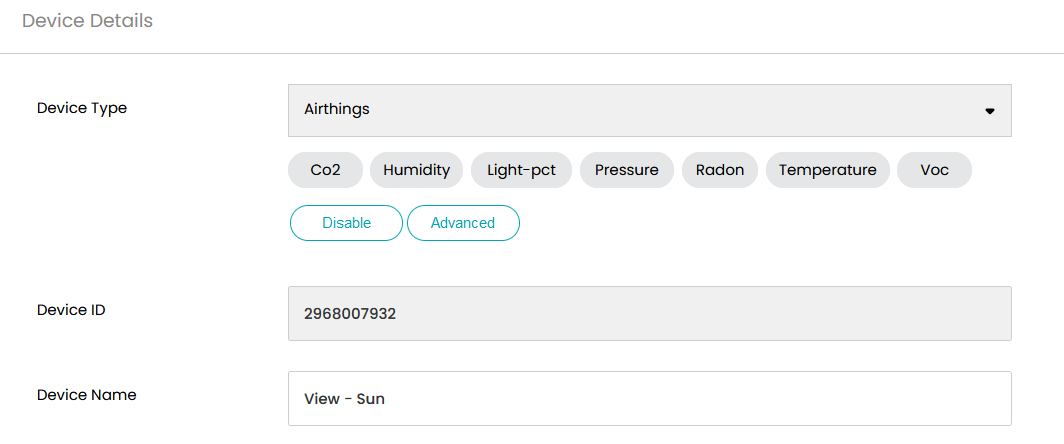Click the Radon sensor chip
This screenshot has width=1064, height=444.
(x=719, y=170)
